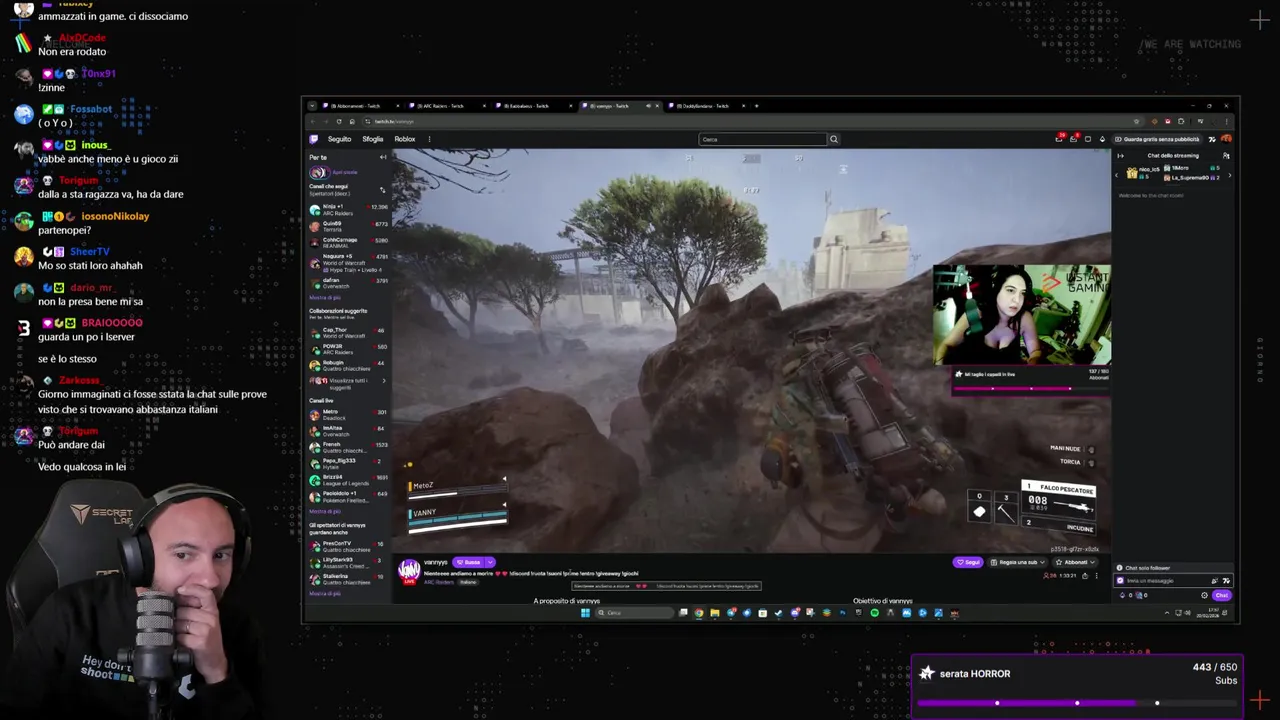Click the user profile avatar in Twitch
The width and height of the screenshot is (1280, 720).
1226,139
